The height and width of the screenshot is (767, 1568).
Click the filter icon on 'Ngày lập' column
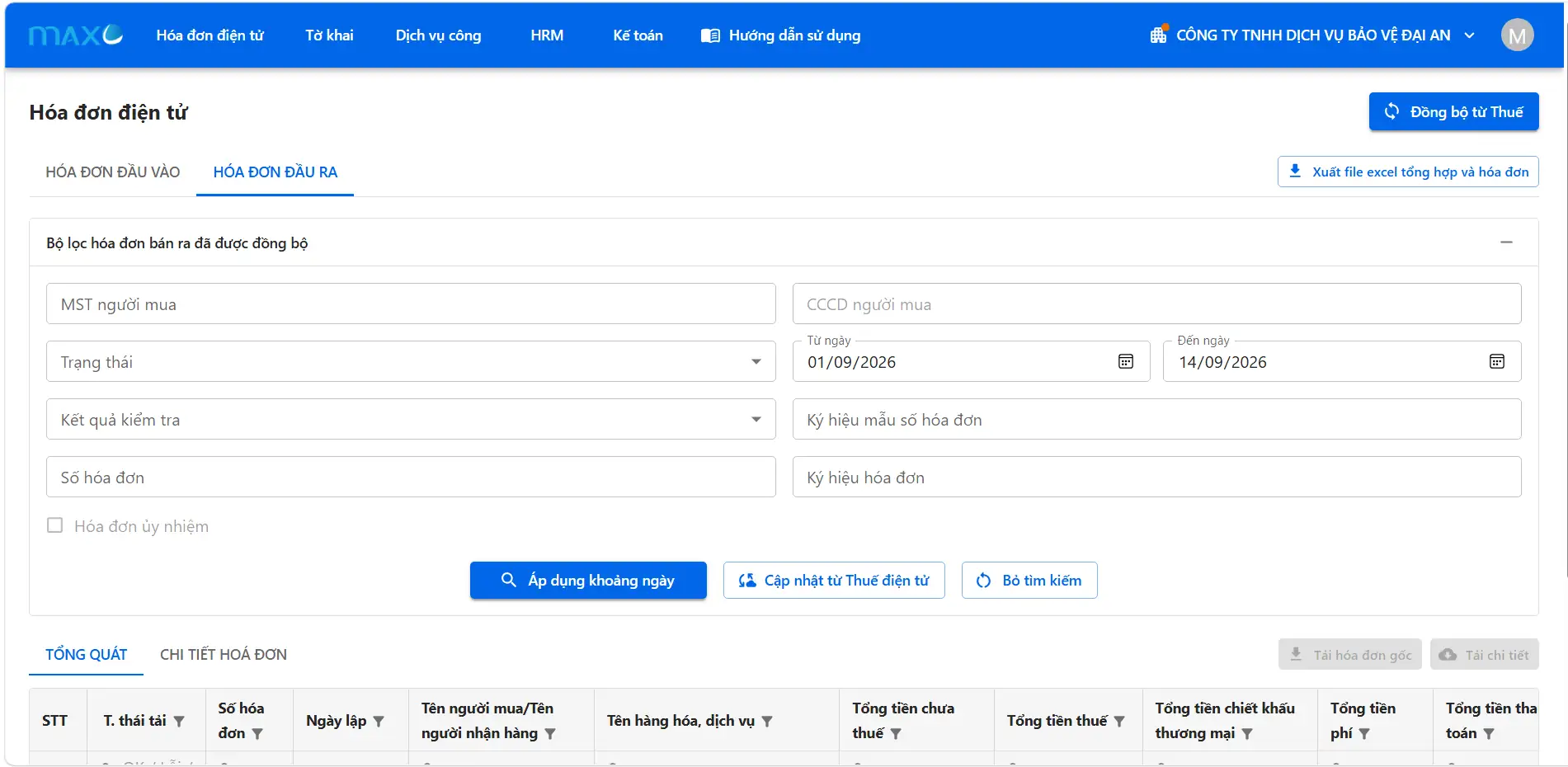click(x=379, y=721)
